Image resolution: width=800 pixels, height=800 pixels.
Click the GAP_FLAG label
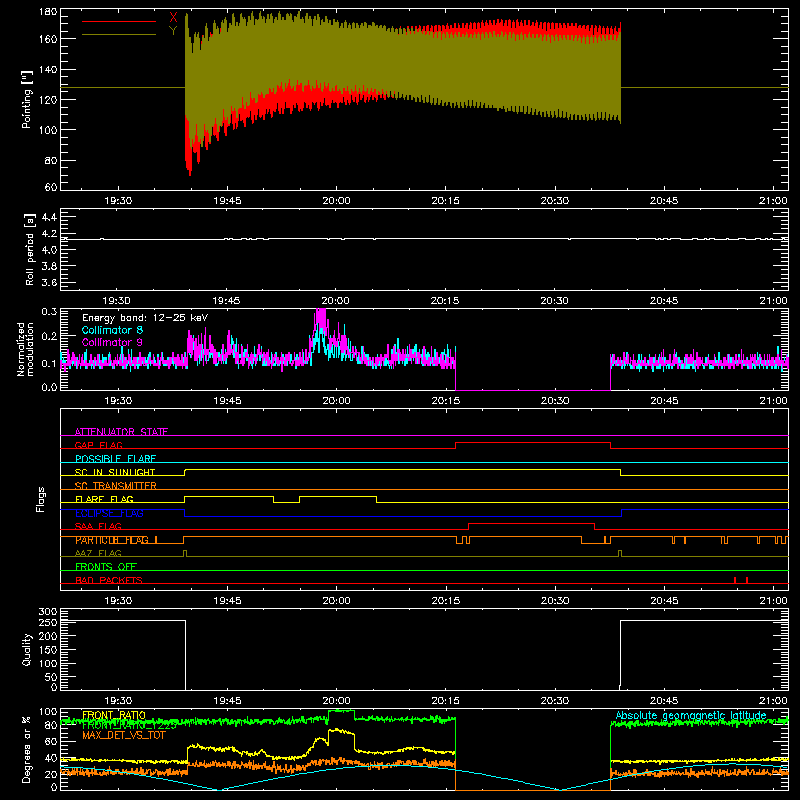point(99,445)
